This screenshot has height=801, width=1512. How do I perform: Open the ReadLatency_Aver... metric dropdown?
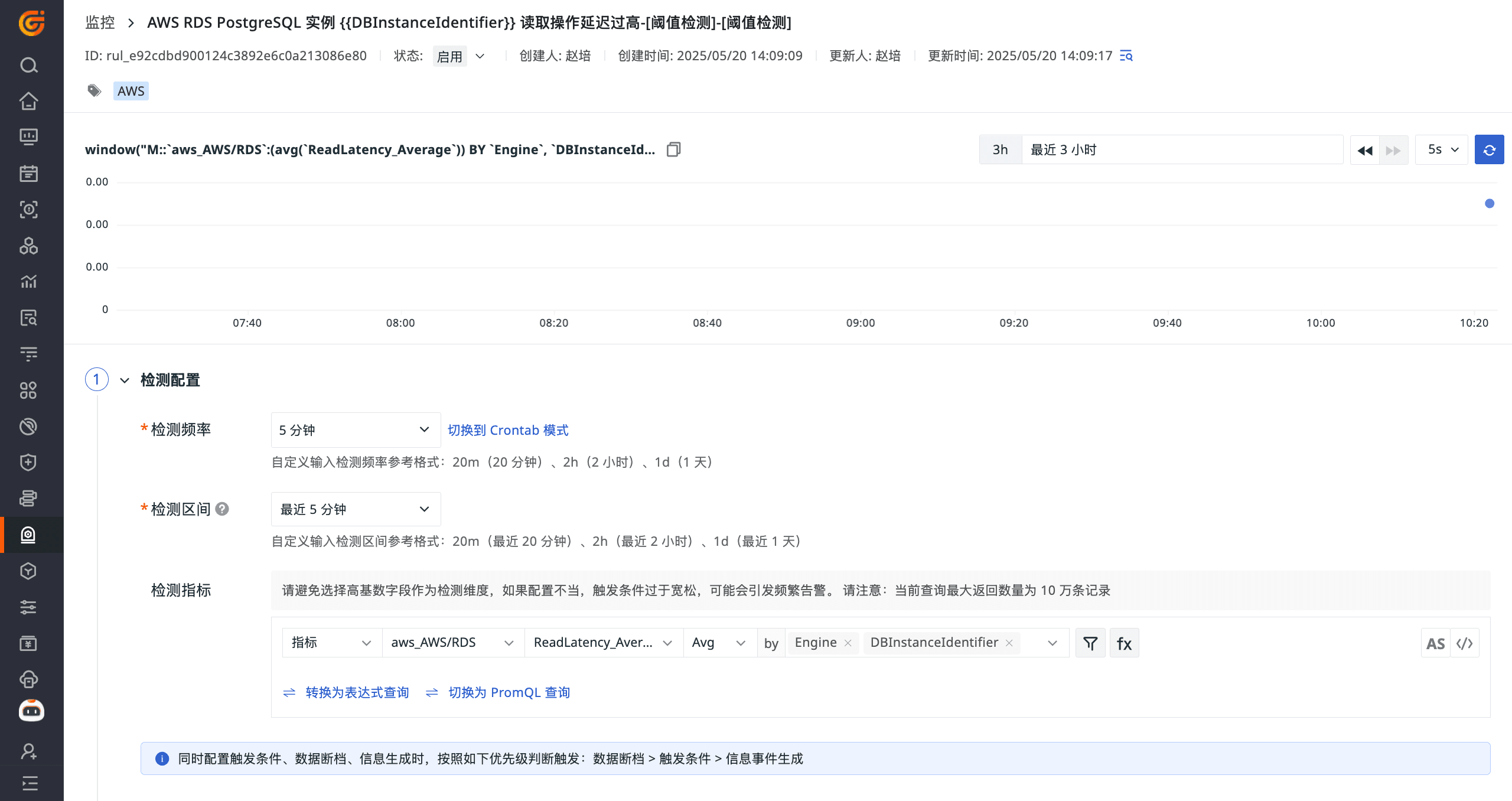(x=604, y=643)
